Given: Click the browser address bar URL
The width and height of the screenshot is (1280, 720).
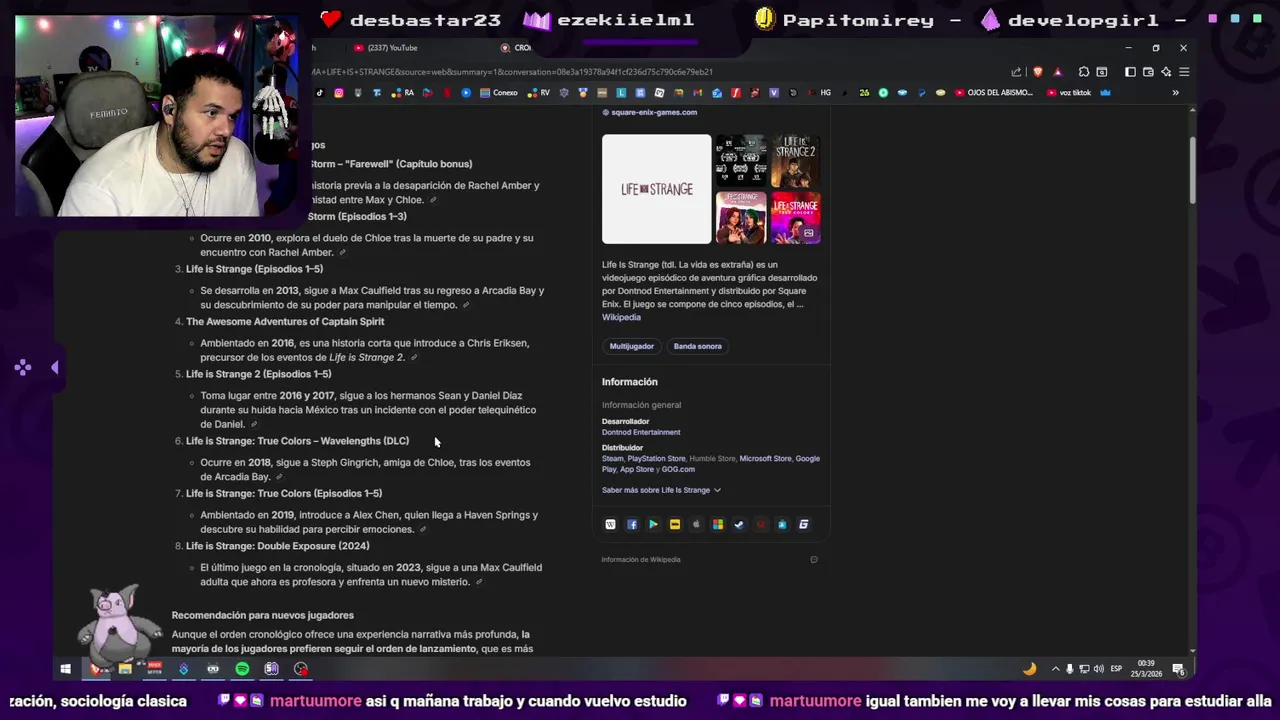Looking at the screenshot, I should click(512, 72).
